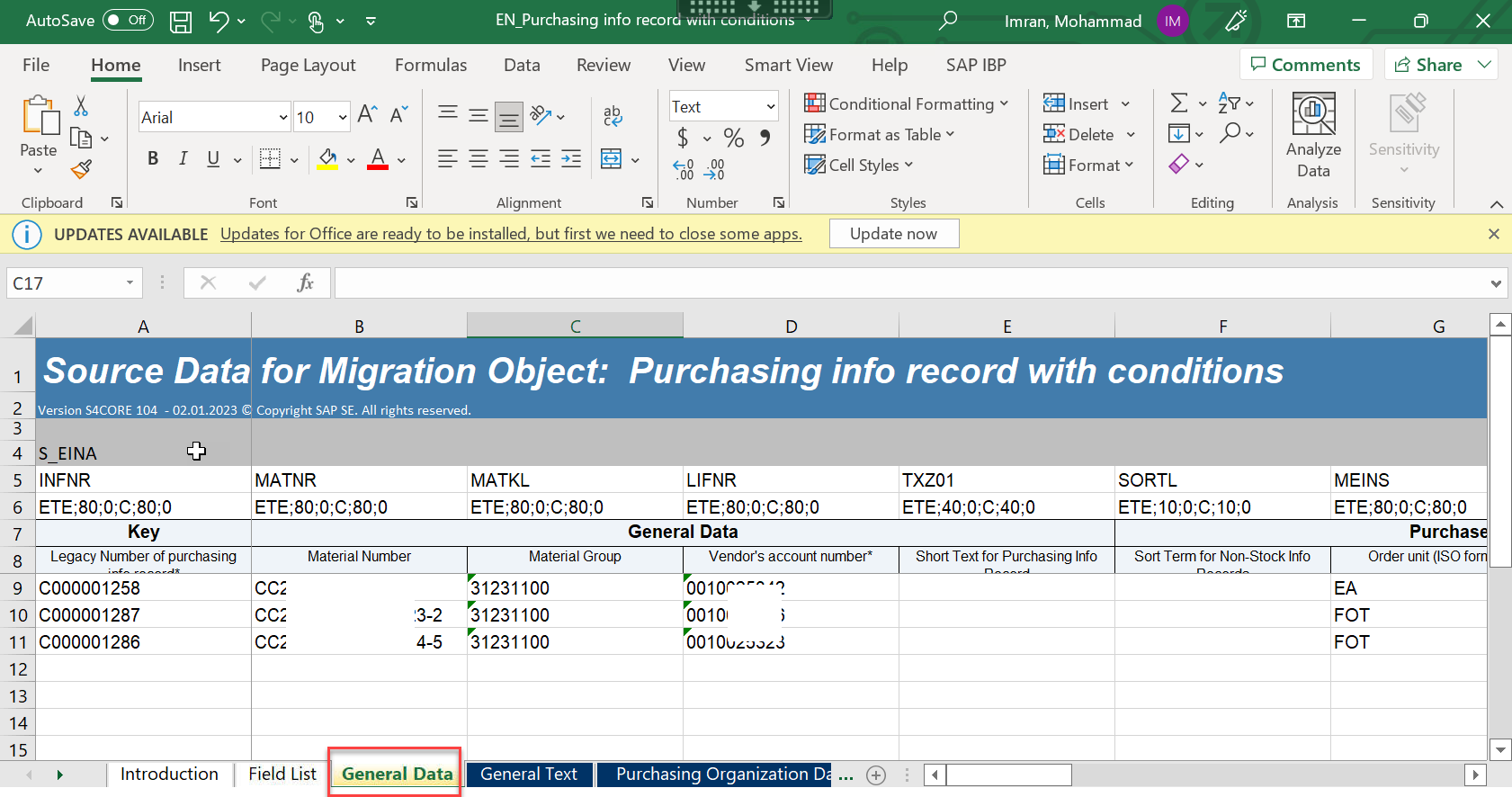Viewport: 1512px width, 797px height.
Task: Switch to the Page Layout tab
Action: (x=308, y=65)
